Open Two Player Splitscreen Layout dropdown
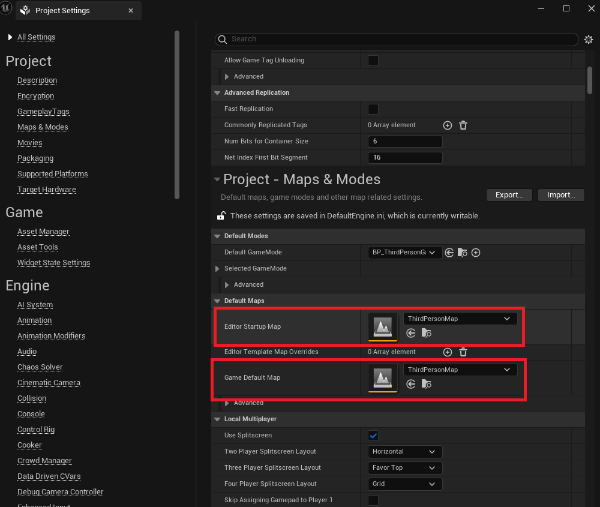Screen dimensions: 600x507 coord(405,452)
